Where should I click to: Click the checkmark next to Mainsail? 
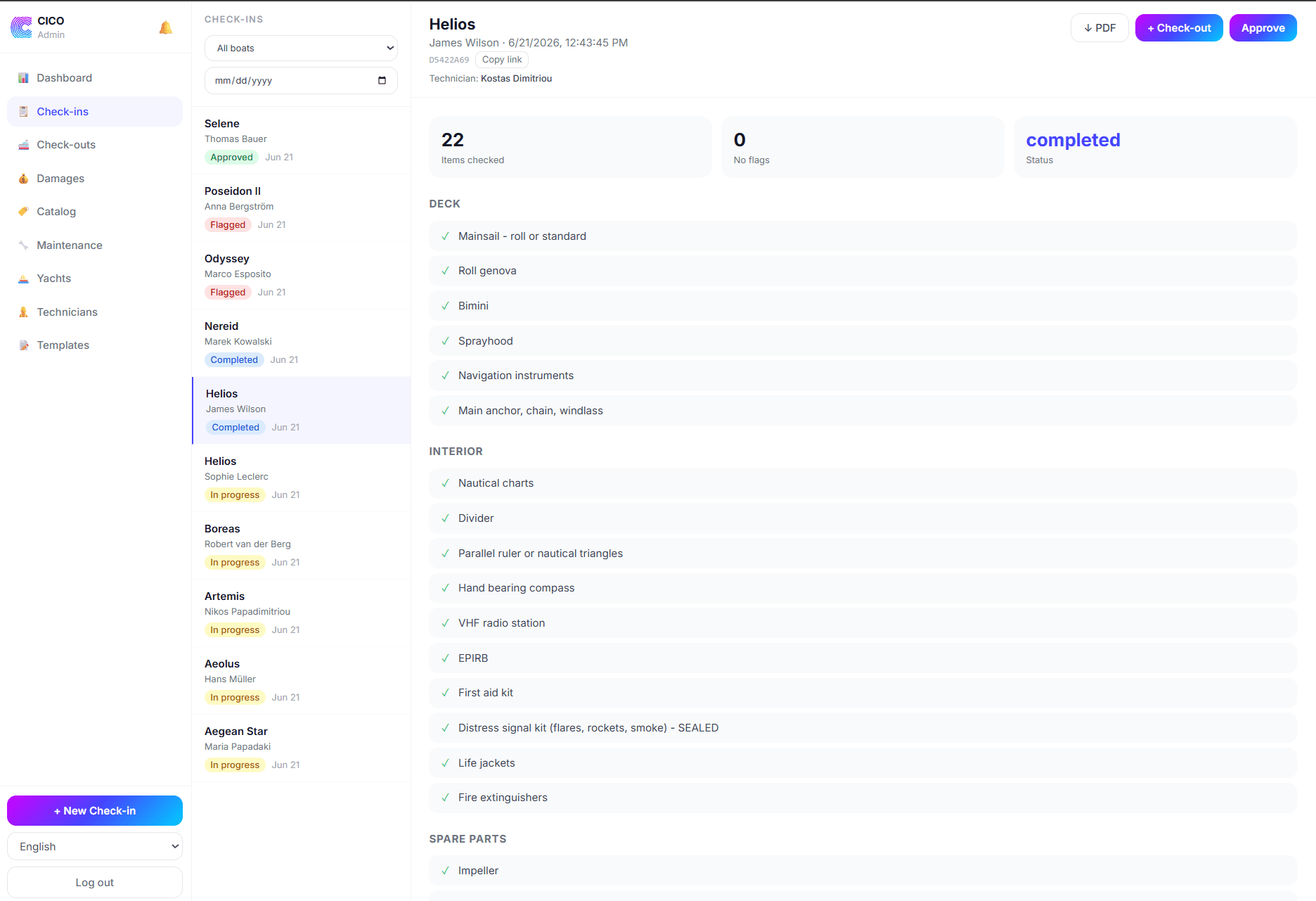(x=445, y=236)
